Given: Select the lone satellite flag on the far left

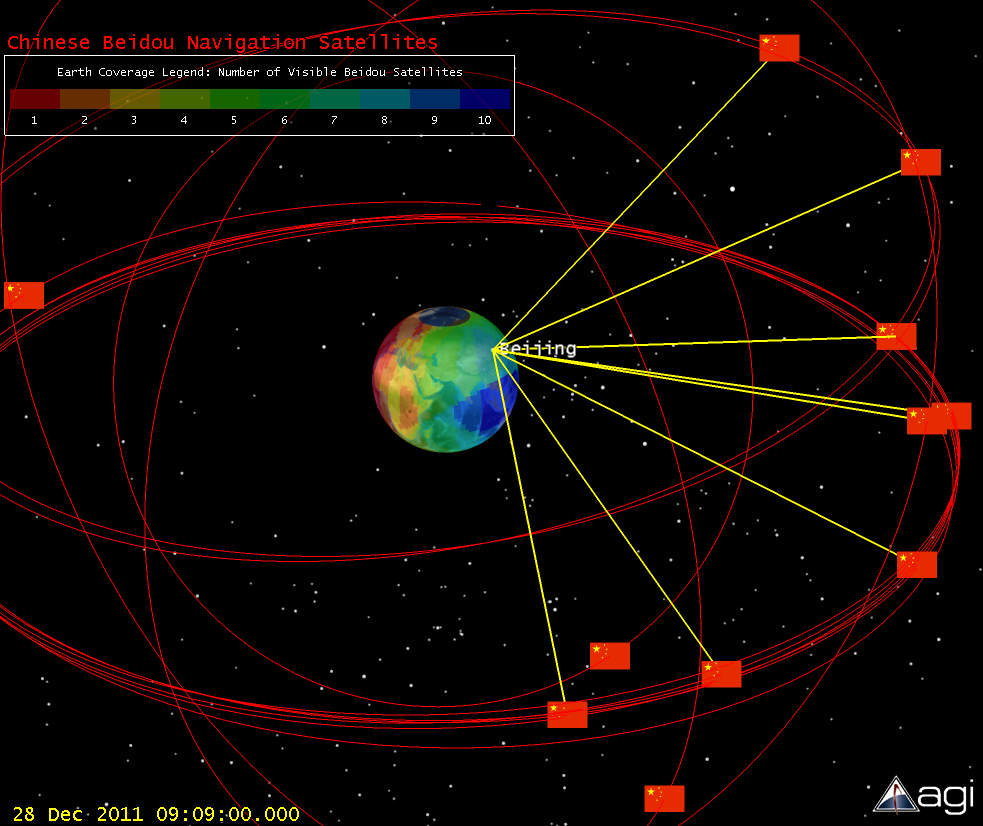Looking at the screenshot, I should pyautogui.click(x=24, y=295).
